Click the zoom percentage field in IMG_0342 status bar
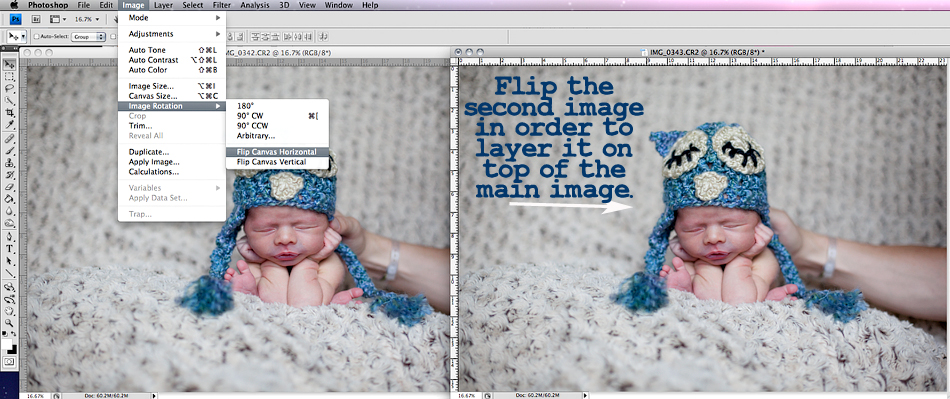 click(34, 395)
